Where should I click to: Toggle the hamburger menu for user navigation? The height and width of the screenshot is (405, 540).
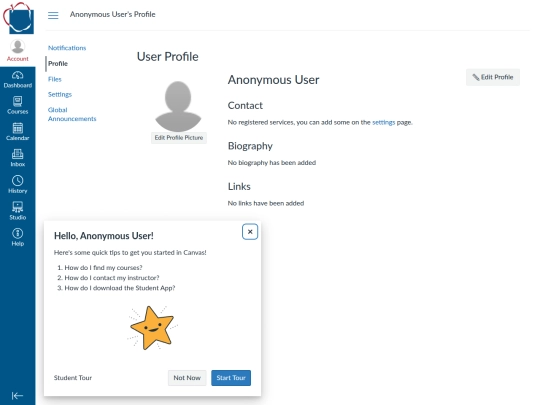coord(53,15)
